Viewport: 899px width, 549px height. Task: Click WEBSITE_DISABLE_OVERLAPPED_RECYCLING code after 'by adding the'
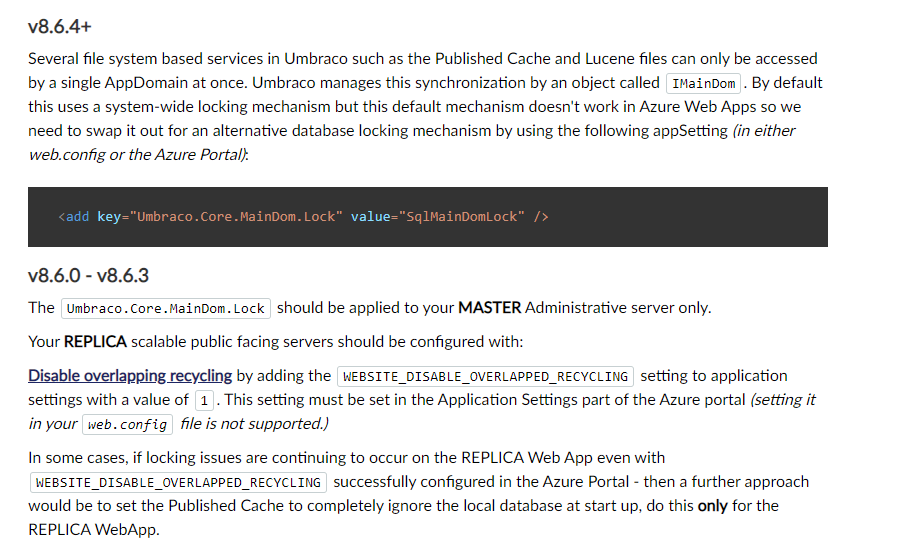[x=485, y=377]
